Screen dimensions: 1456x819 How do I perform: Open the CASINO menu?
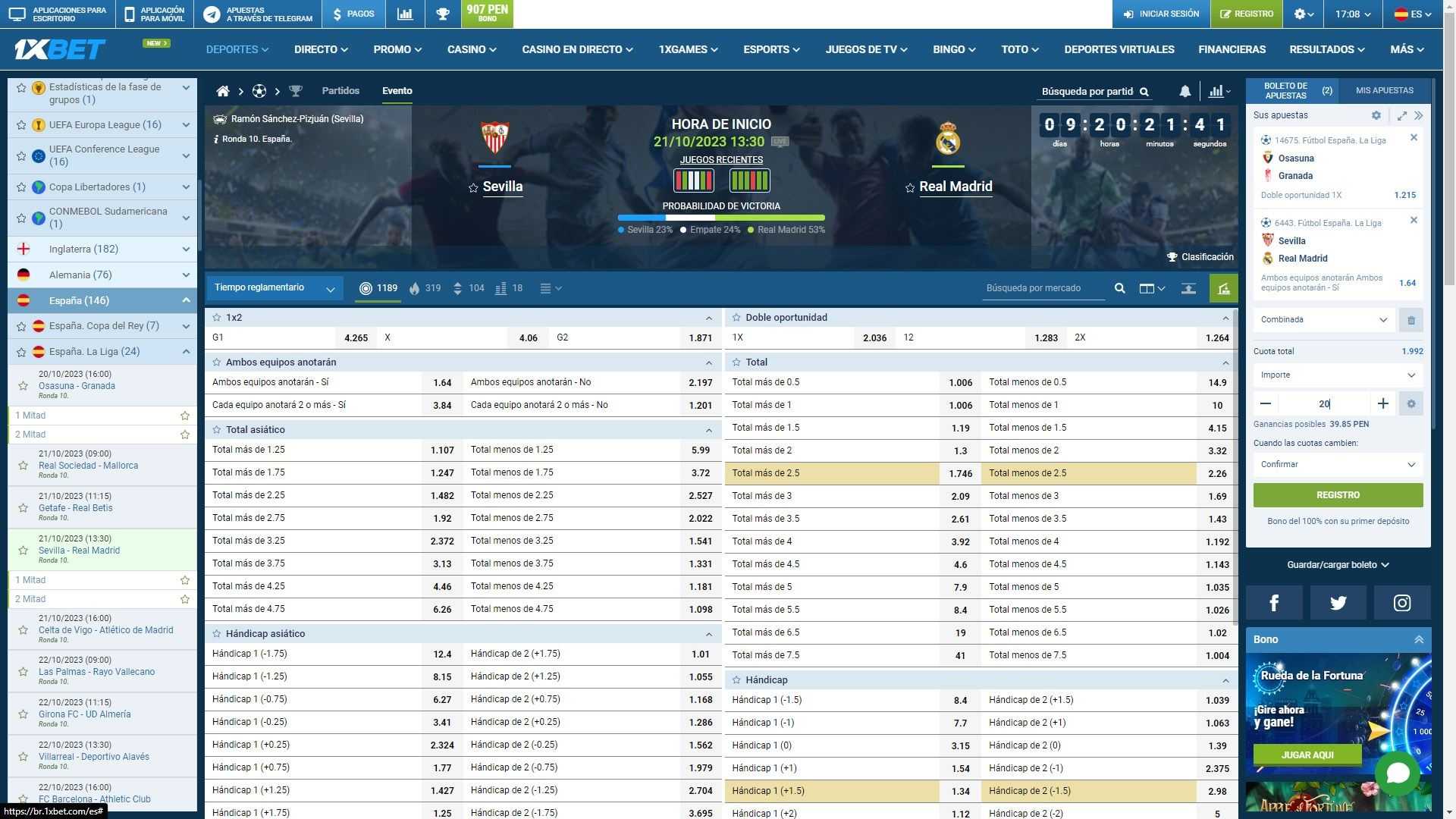[472, 49]
